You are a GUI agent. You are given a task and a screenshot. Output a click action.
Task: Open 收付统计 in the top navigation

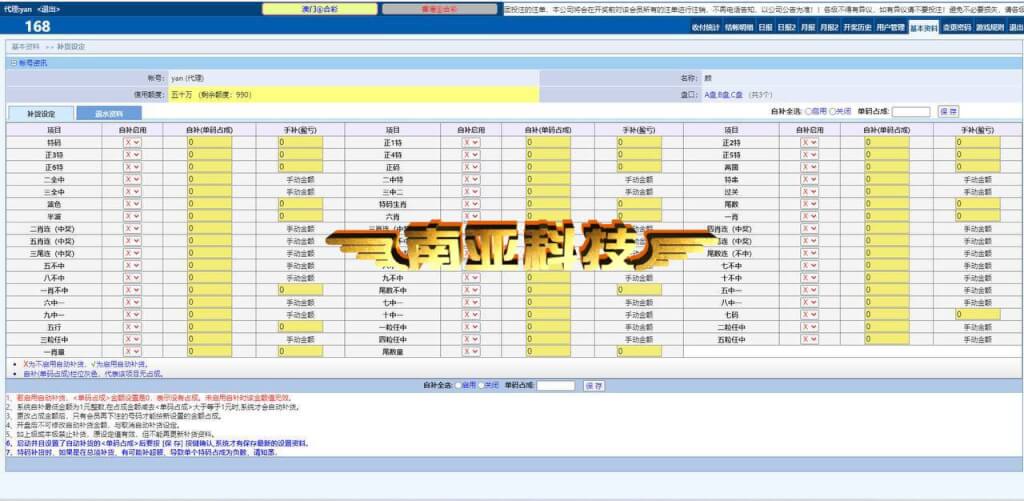[x=705, y=27]
